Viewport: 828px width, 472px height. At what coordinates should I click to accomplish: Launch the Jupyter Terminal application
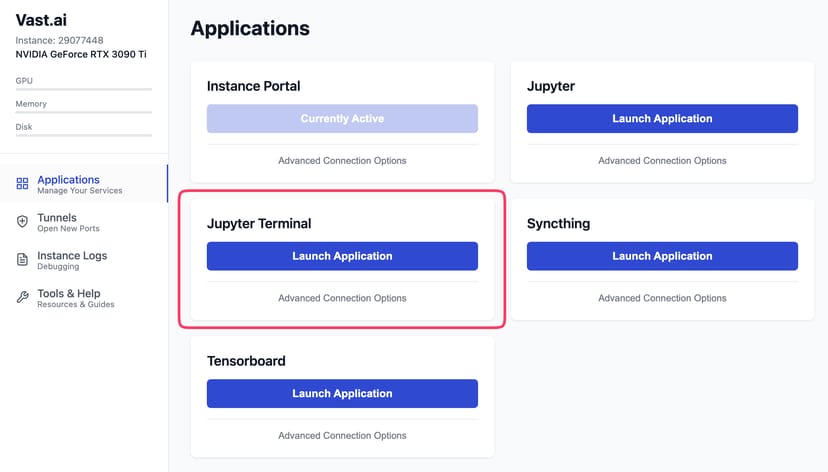coord(342,256)
